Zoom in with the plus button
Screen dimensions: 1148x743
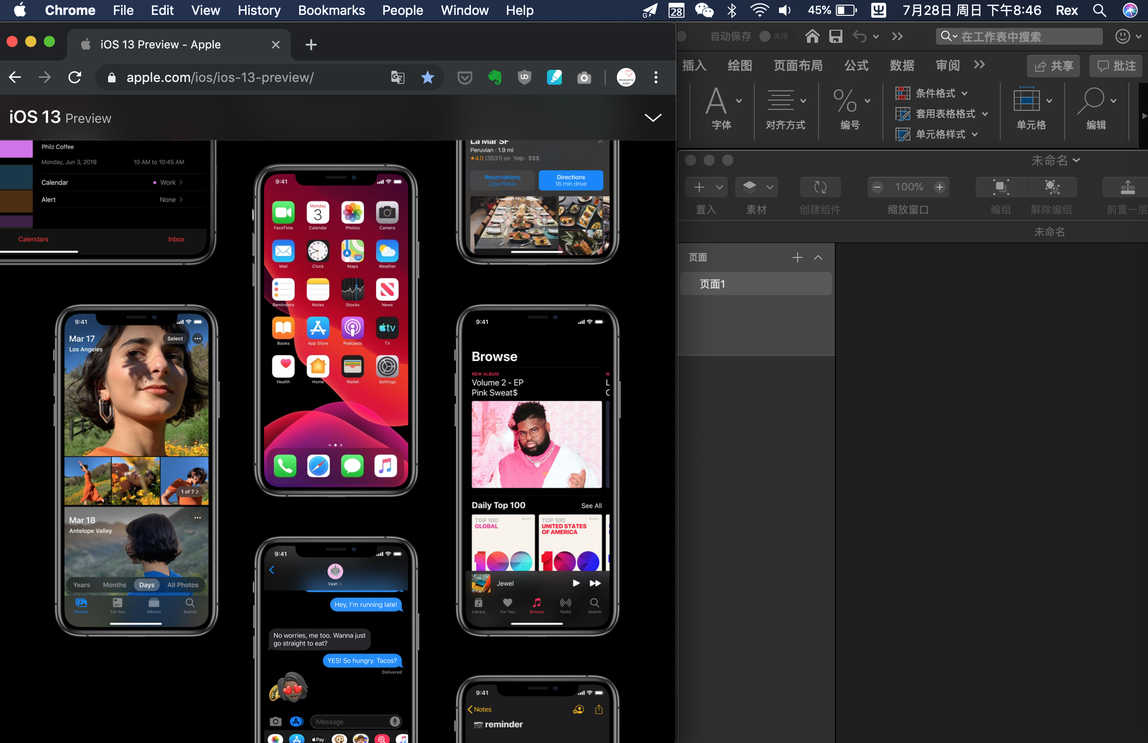coord(939,187)
